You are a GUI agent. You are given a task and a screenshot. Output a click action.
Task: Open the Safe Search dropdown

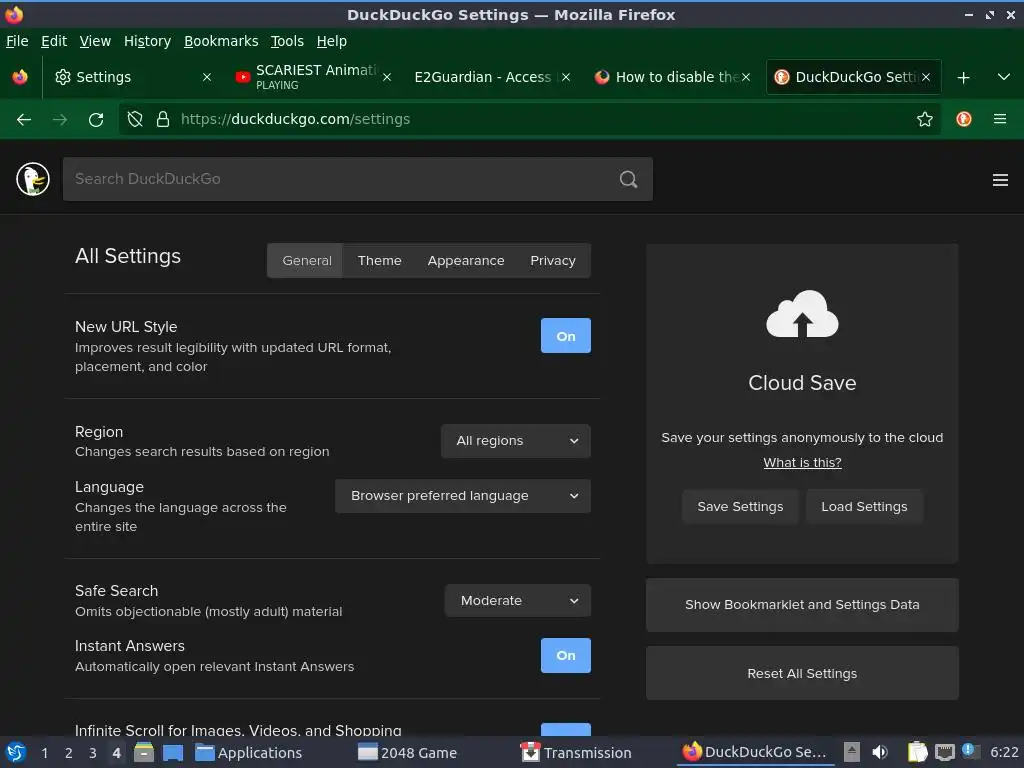point(518,600)
